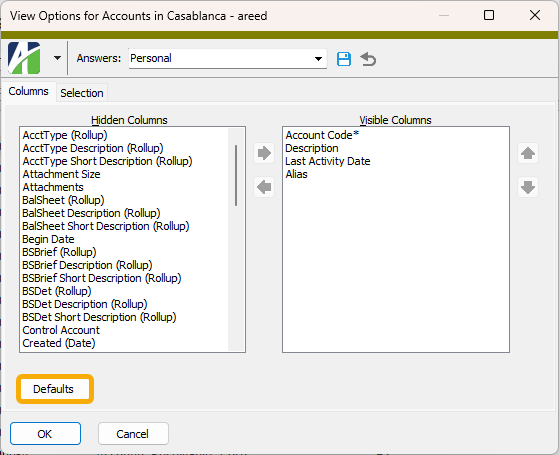The image size is (559, 455).
Task: Open the dropdown arrow beside the logo
Action: tap(57, 58)
